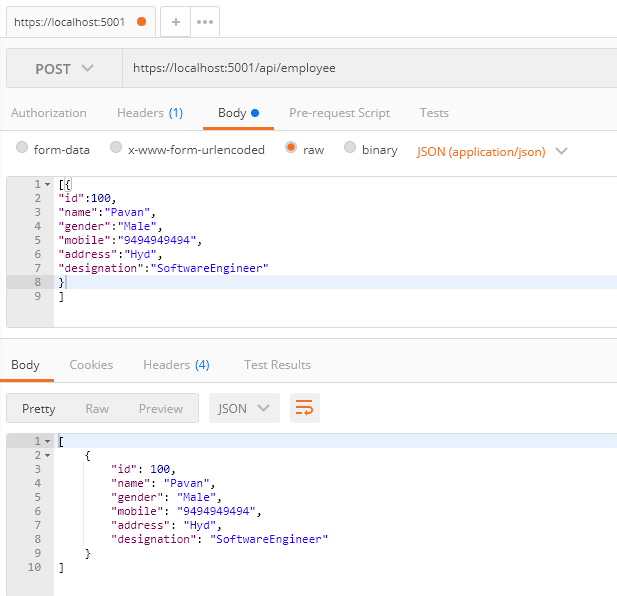Toggle response word wrap icon

pos(305,408)
